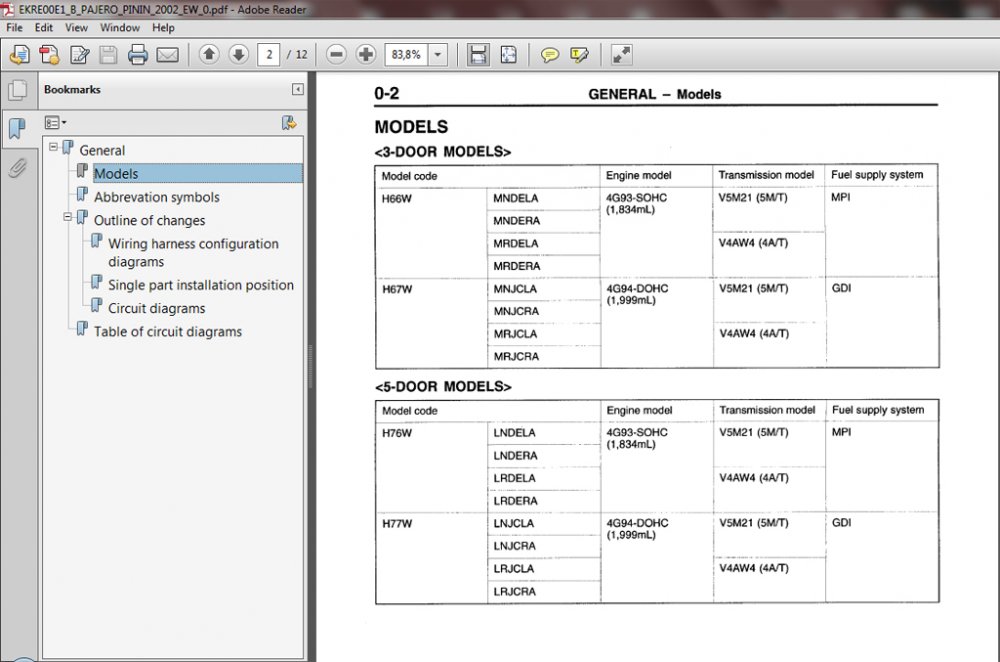
Task: Click the zoom in plus button
Action: coord(365,54)
